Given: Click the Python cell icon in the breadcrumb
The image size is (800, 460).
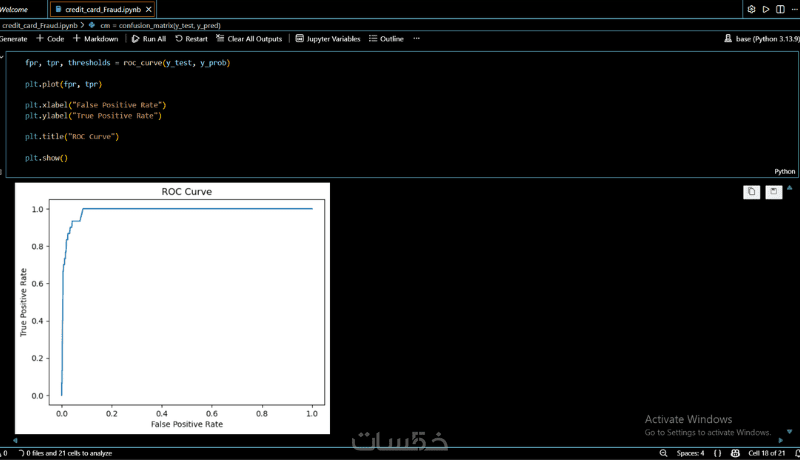Looking at the screenshot, I should click(x=92, y=25).
